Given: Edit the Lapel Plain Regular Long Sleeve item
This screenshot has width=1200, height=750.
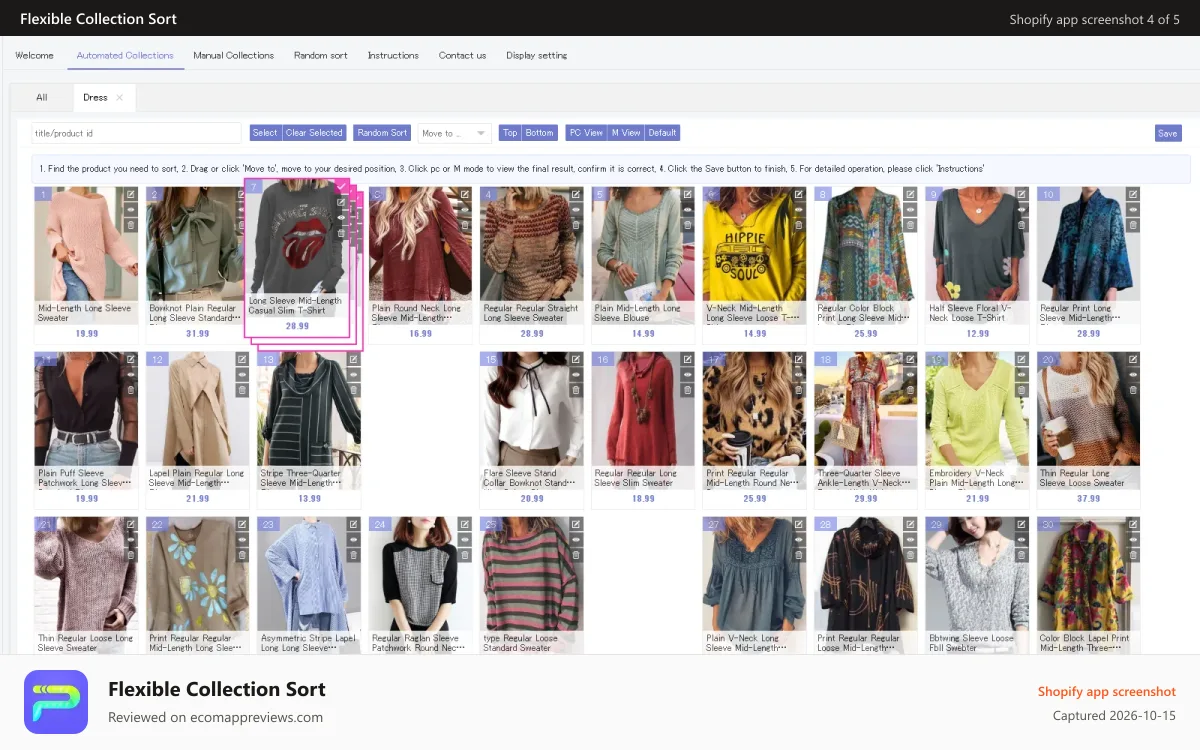Looking at the screenshot, I should point(242,359).
